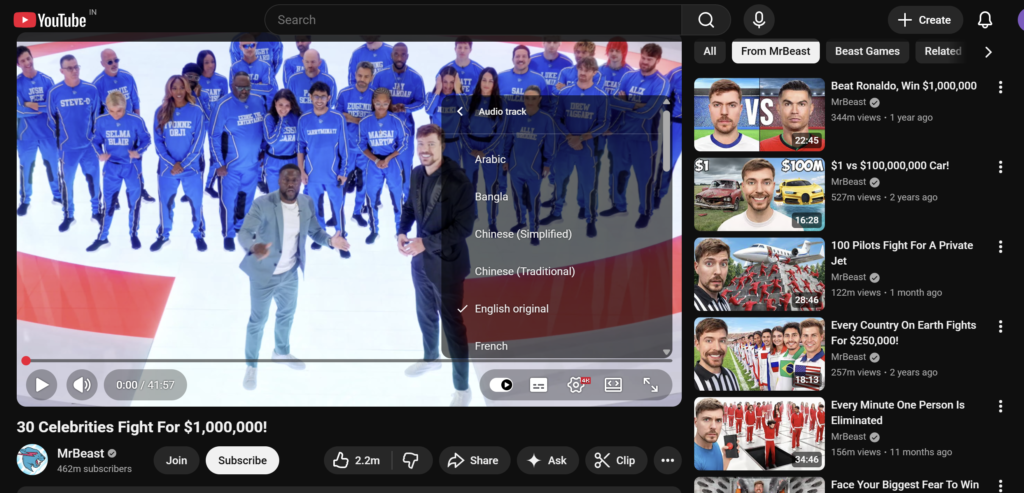This screenshot has width=1024, height=493.
Task: Open title Every Country On Earth Fights
Action: pos(903,332)
